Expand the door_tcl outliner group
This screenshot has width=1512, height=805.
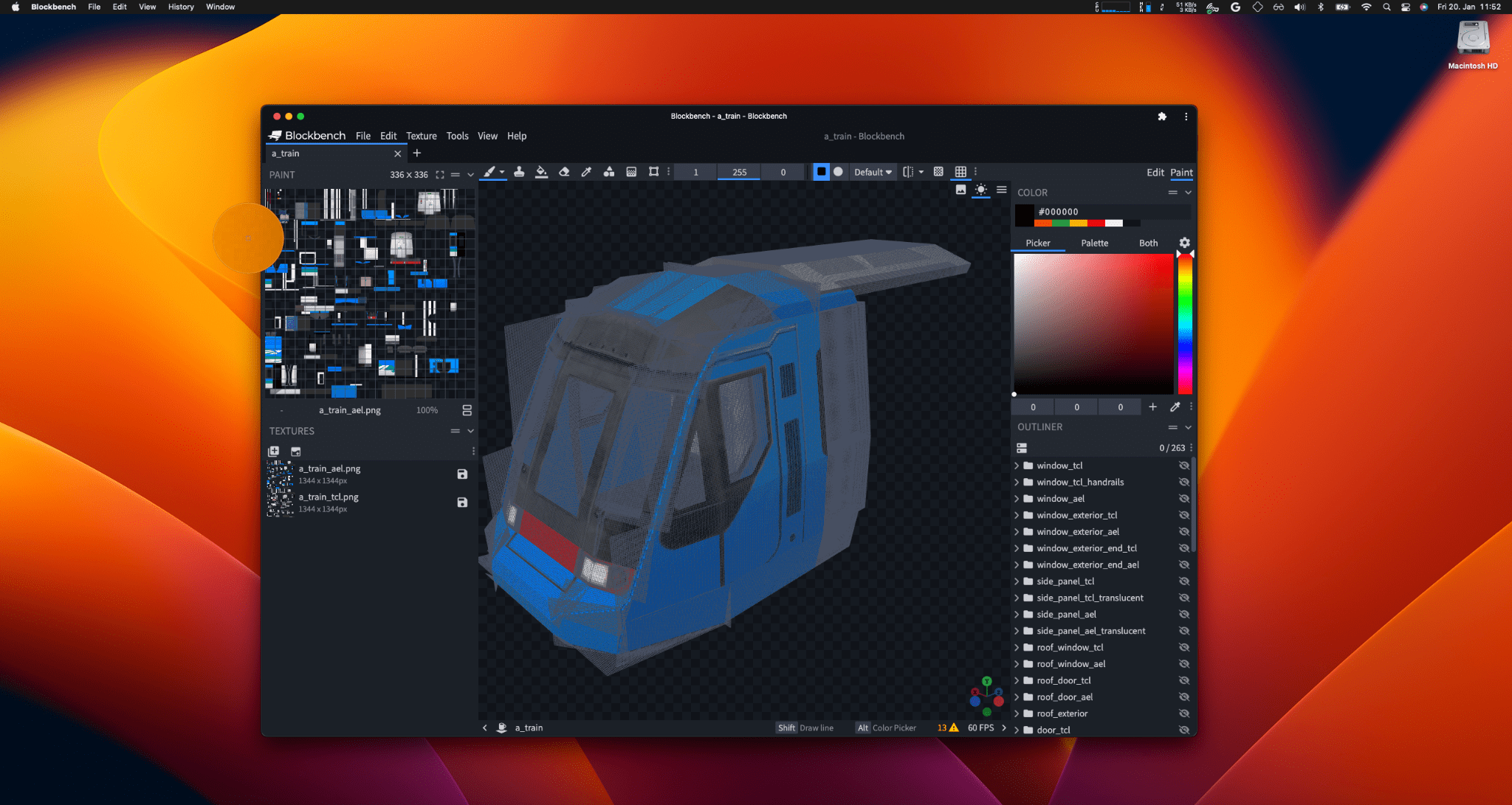click(x=1019, y=730)
